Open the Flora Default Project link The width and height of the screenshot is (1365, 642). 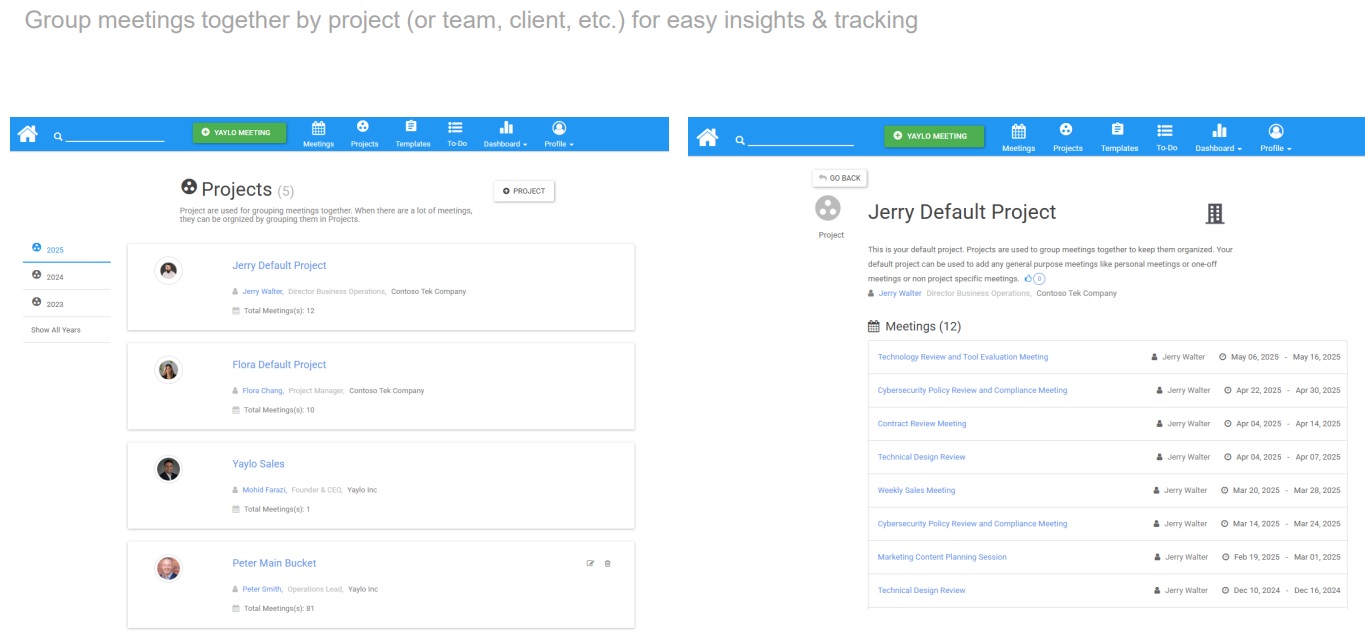coord(279,365)
